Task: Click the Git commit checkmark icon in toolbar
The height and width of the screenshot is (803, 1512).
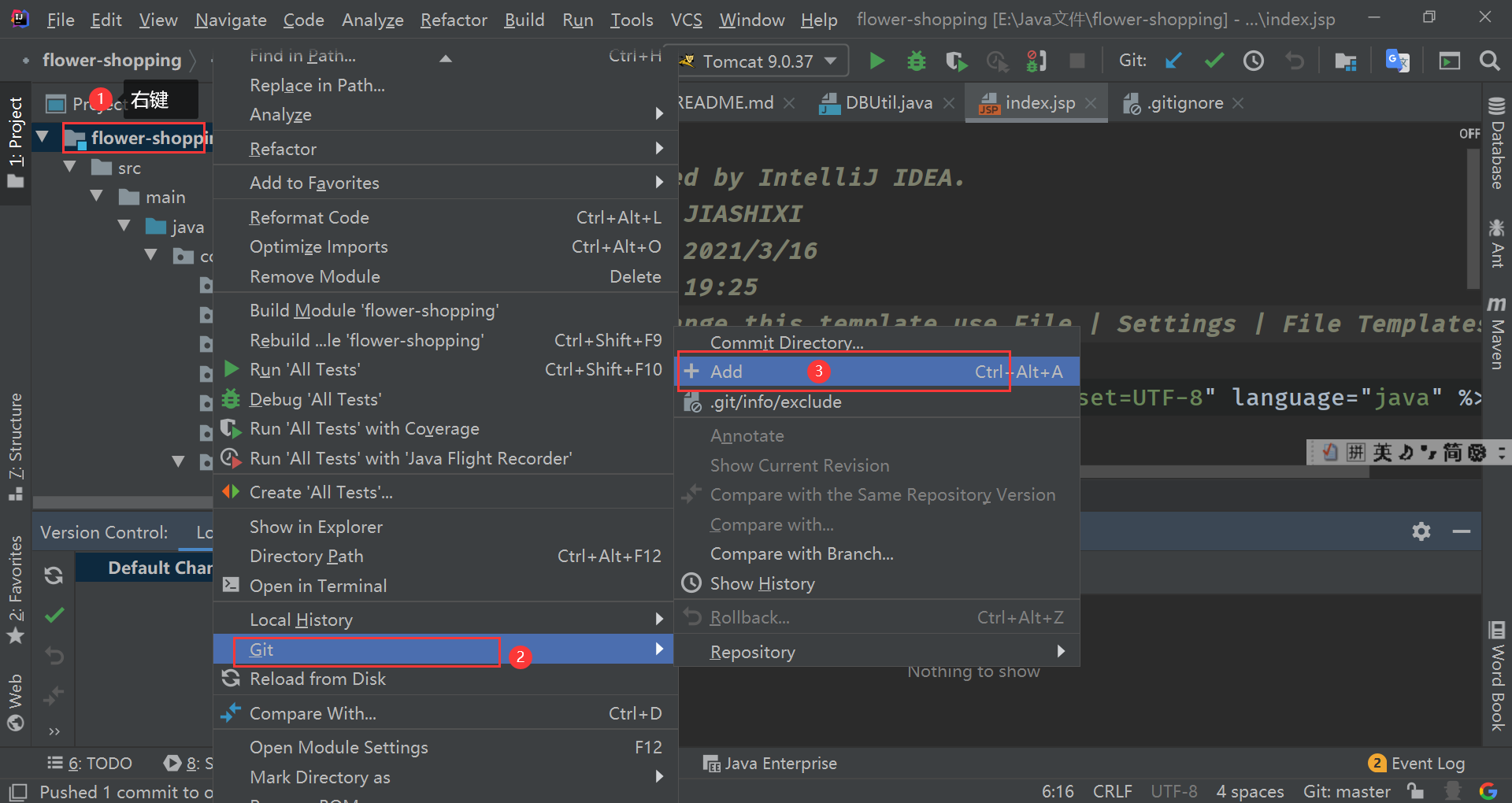Action: coord(1214,61)
